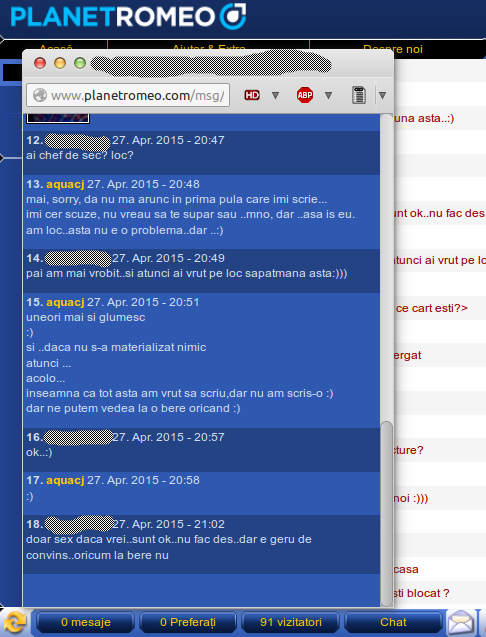This screenshot has width=486, height=637.
Task: Click the HD extension icon
Action: 252,95
